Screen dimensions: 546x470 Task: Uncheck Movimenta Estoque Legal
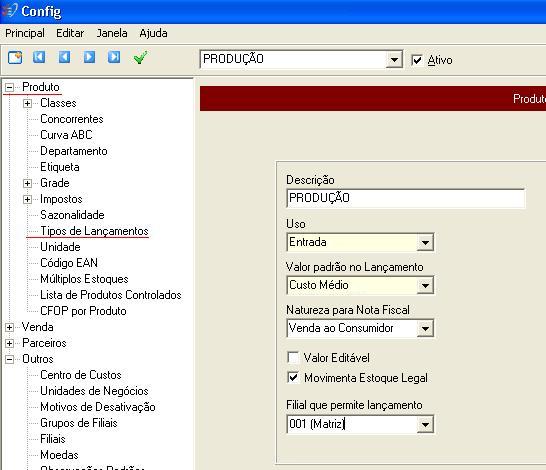point(293,377)
